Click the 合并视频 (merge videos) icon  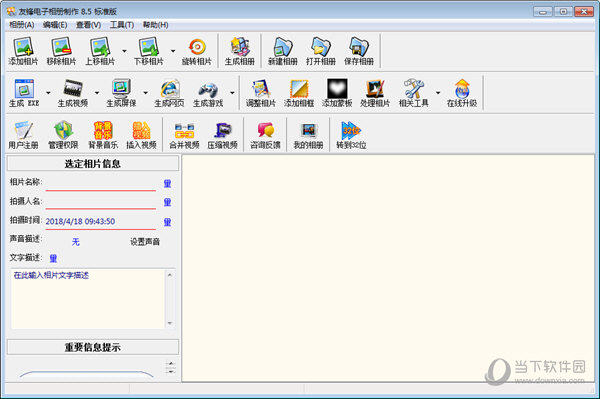tap(184, 135)
